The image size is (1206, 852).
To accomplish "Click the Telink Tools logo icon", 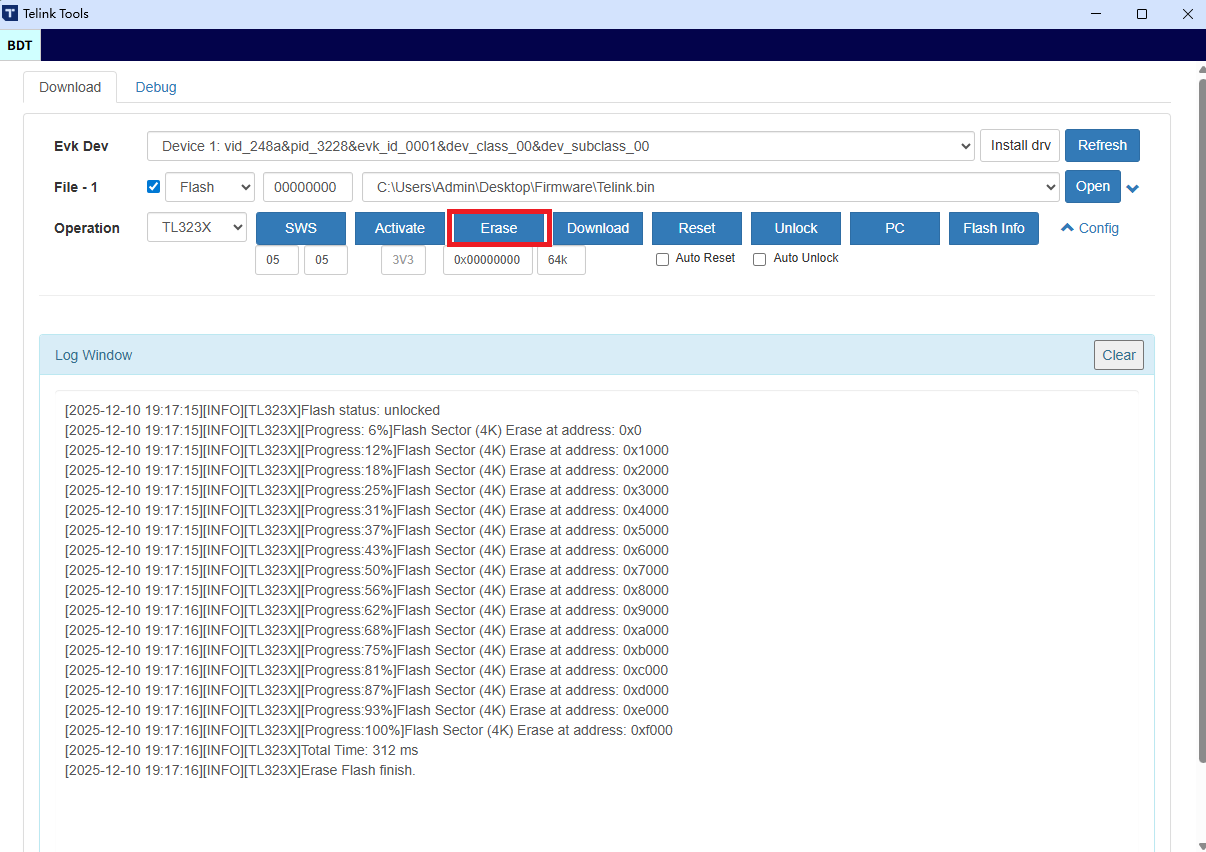I will click(x=13, y=13).
